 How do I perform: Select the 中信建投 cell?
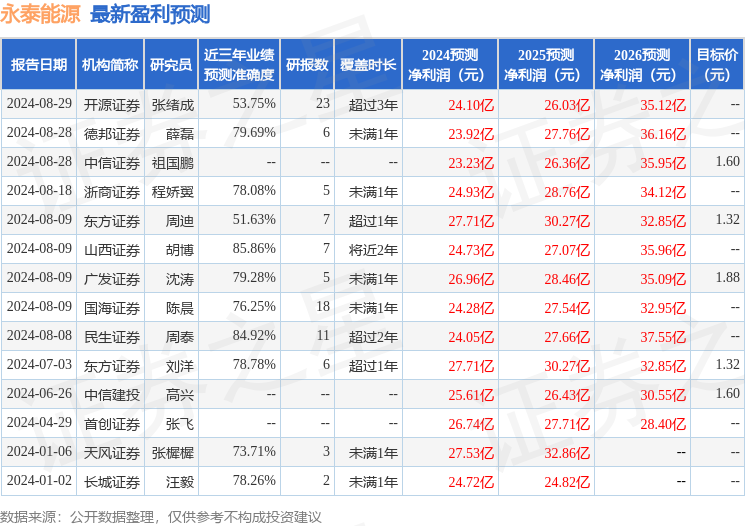pos(112,394)
